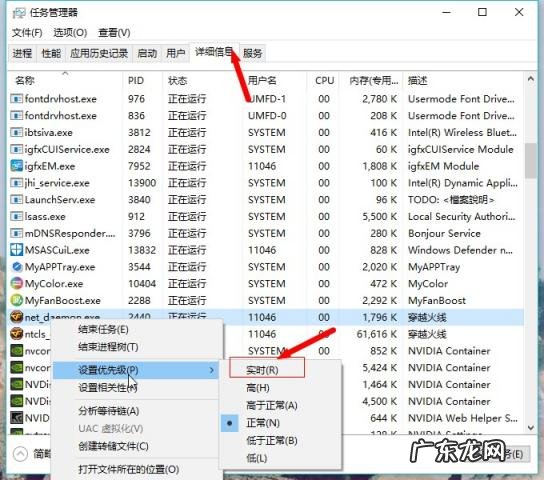Screen dimensions: 544x480
Task: Choose End Process Tree (结束进程树)
Action: [108, 347]
